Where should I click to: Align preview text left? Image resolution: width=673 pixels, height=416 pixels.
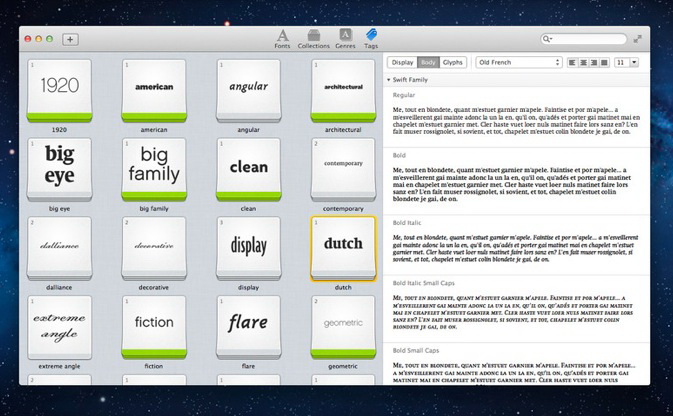click(x=572, y=63)
